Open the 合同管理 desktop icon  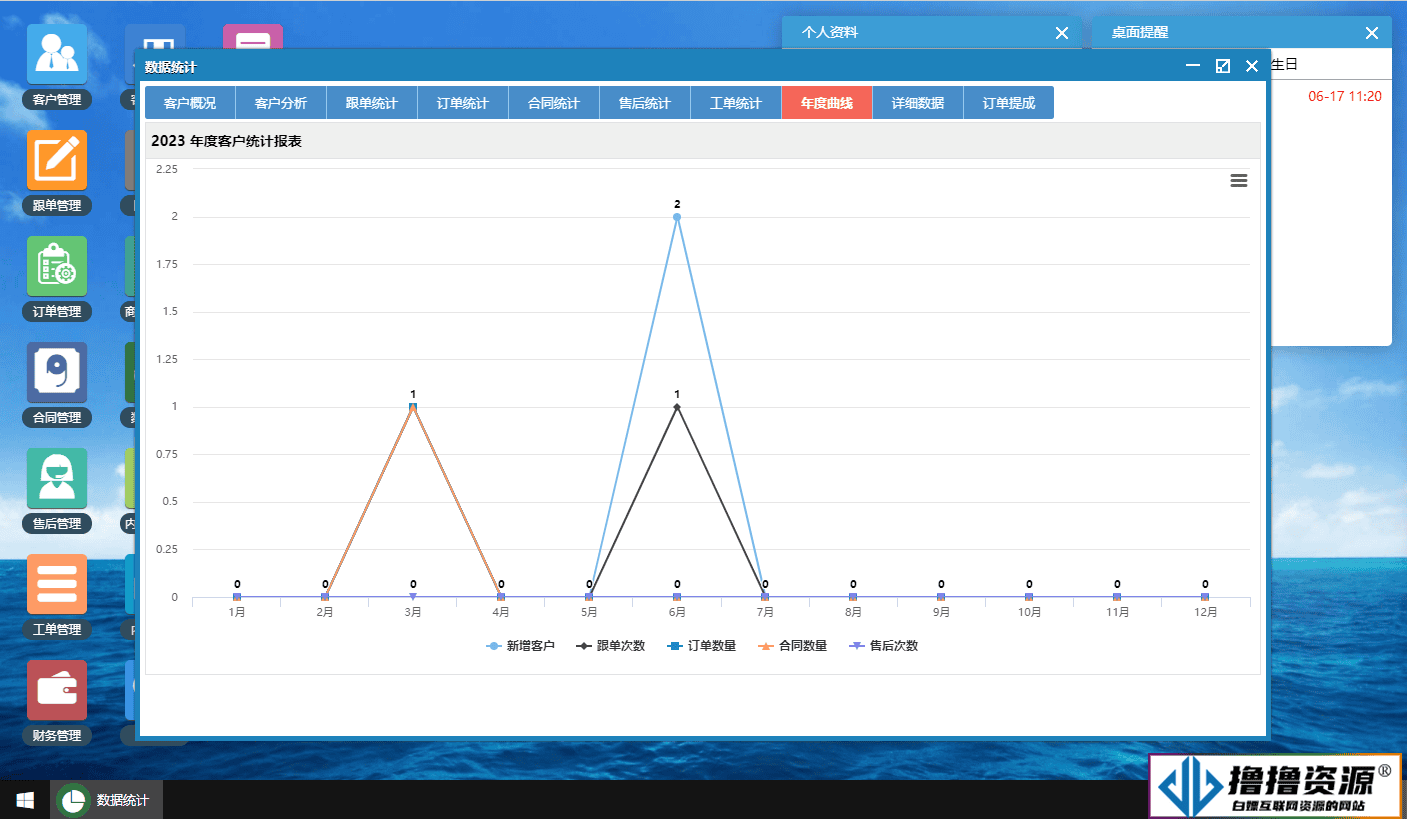pos(56,372)
